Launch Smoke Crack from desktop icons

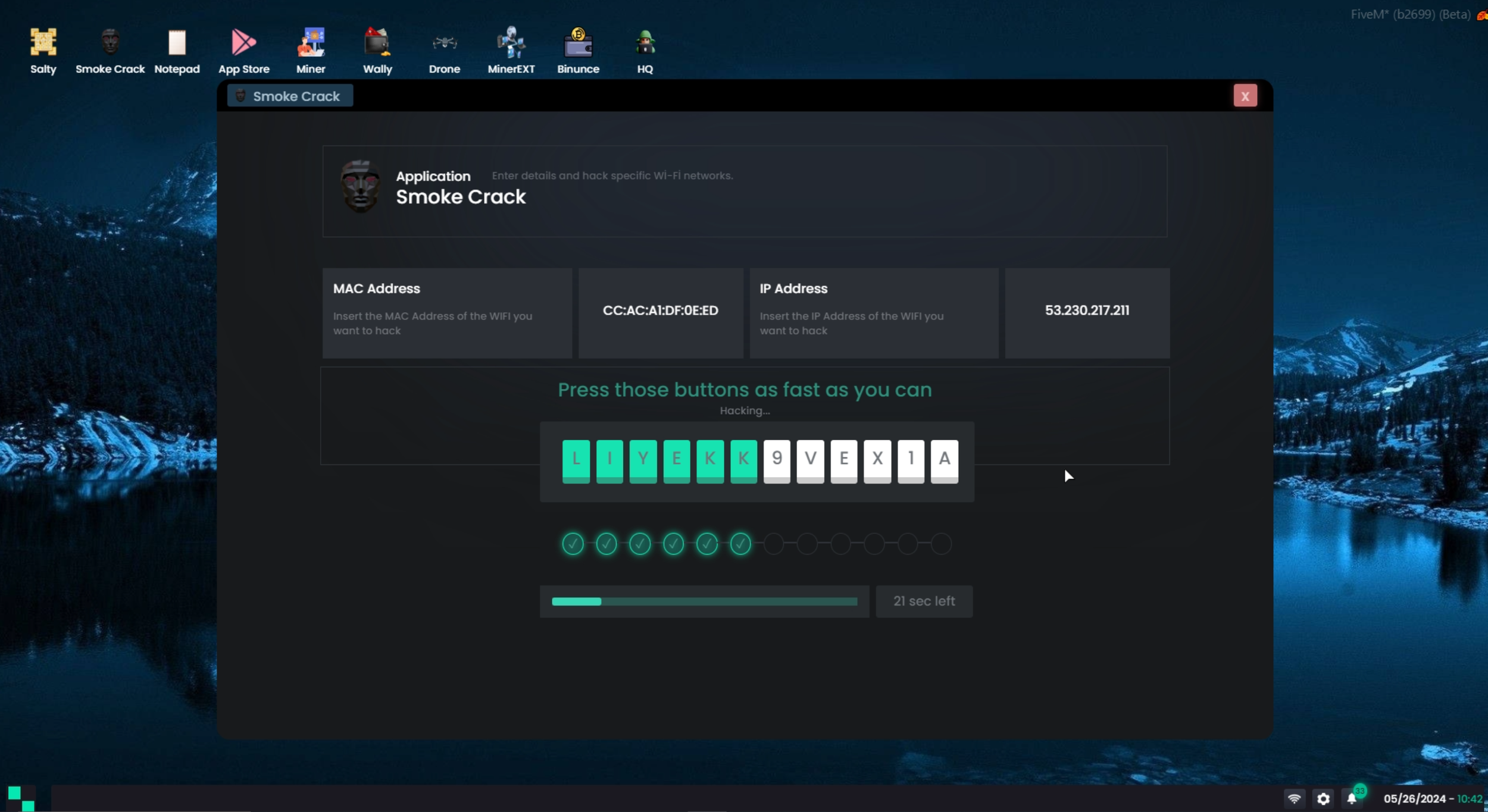tap(110, 51)
